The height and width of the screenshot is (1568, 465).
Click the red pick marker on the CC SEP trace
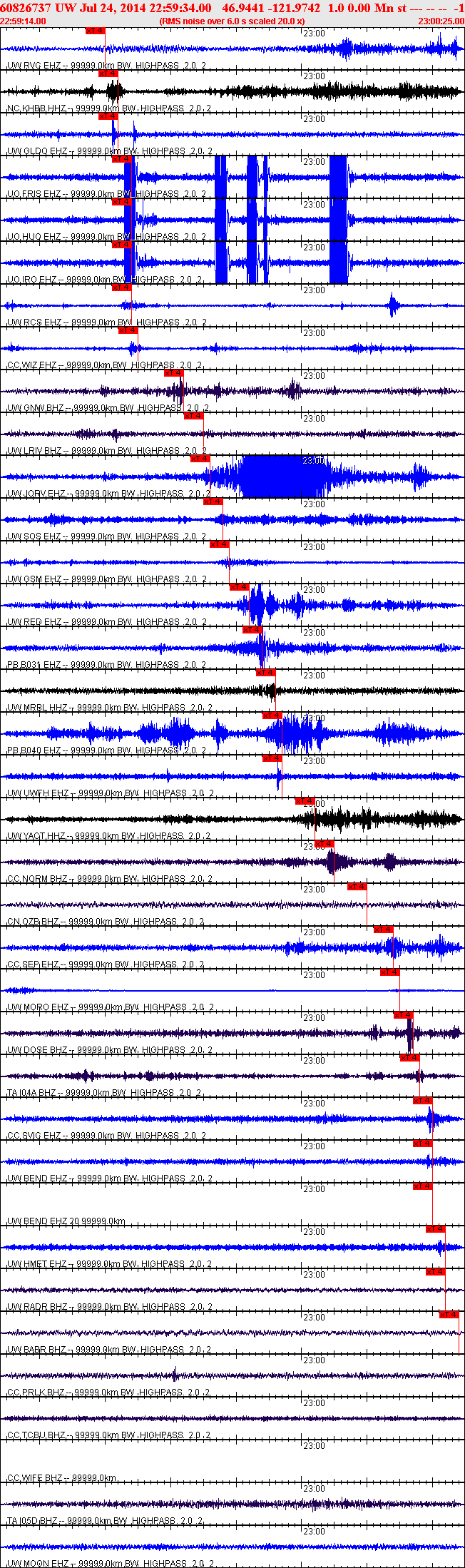[x=383, y=930]
